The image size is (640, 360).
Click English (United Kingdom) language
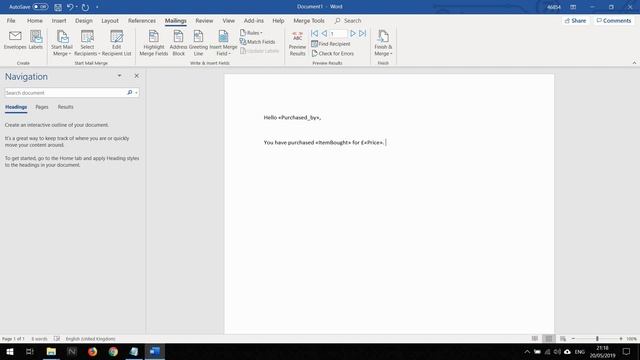90,339
